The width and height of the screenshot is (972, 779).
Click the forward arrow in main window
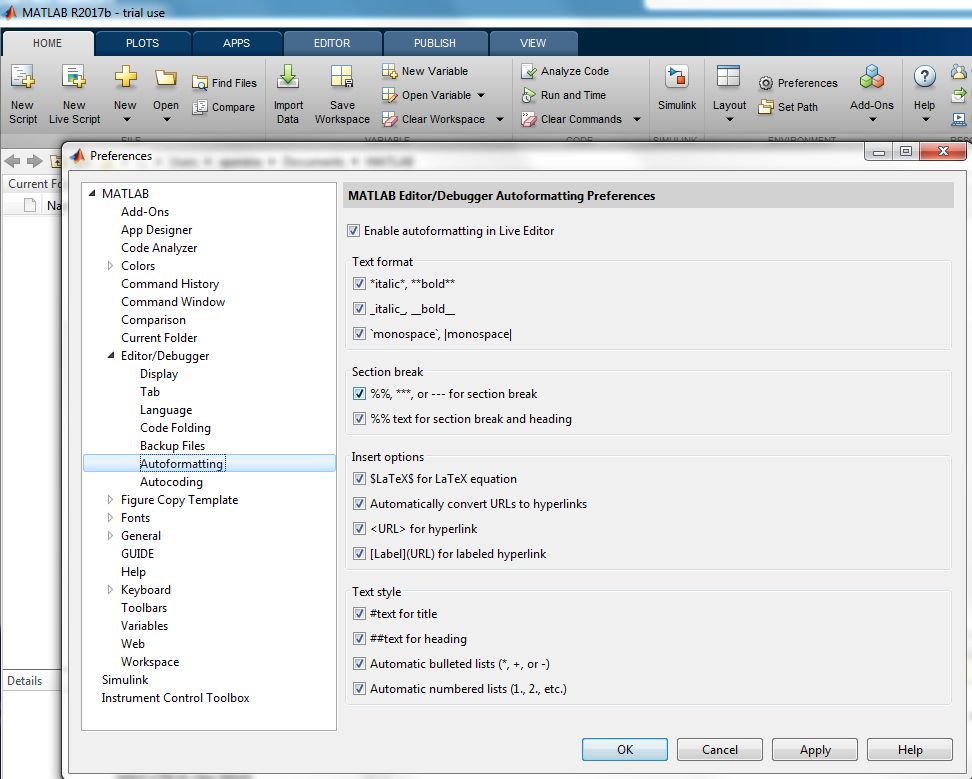(34, 161)
